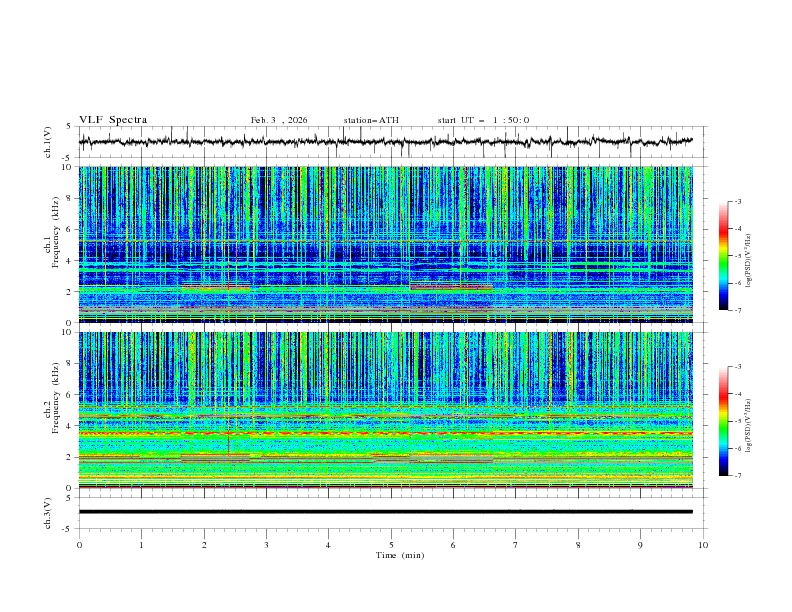Screen dimensions: 792x612
Task: Click the 10 minute tick on time axis
Action: (702, 545)
